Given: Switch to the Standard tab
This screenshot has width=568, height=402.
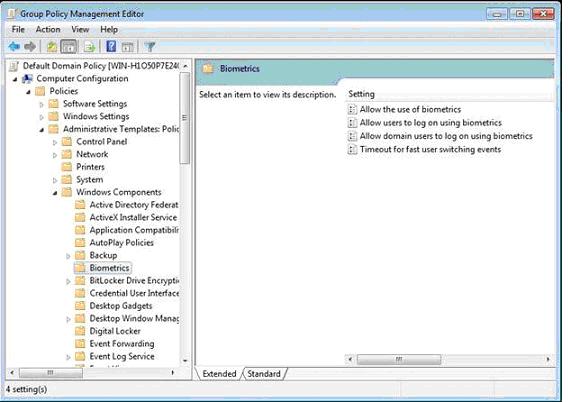Looking at the screenshot, I should pos(264,374).
